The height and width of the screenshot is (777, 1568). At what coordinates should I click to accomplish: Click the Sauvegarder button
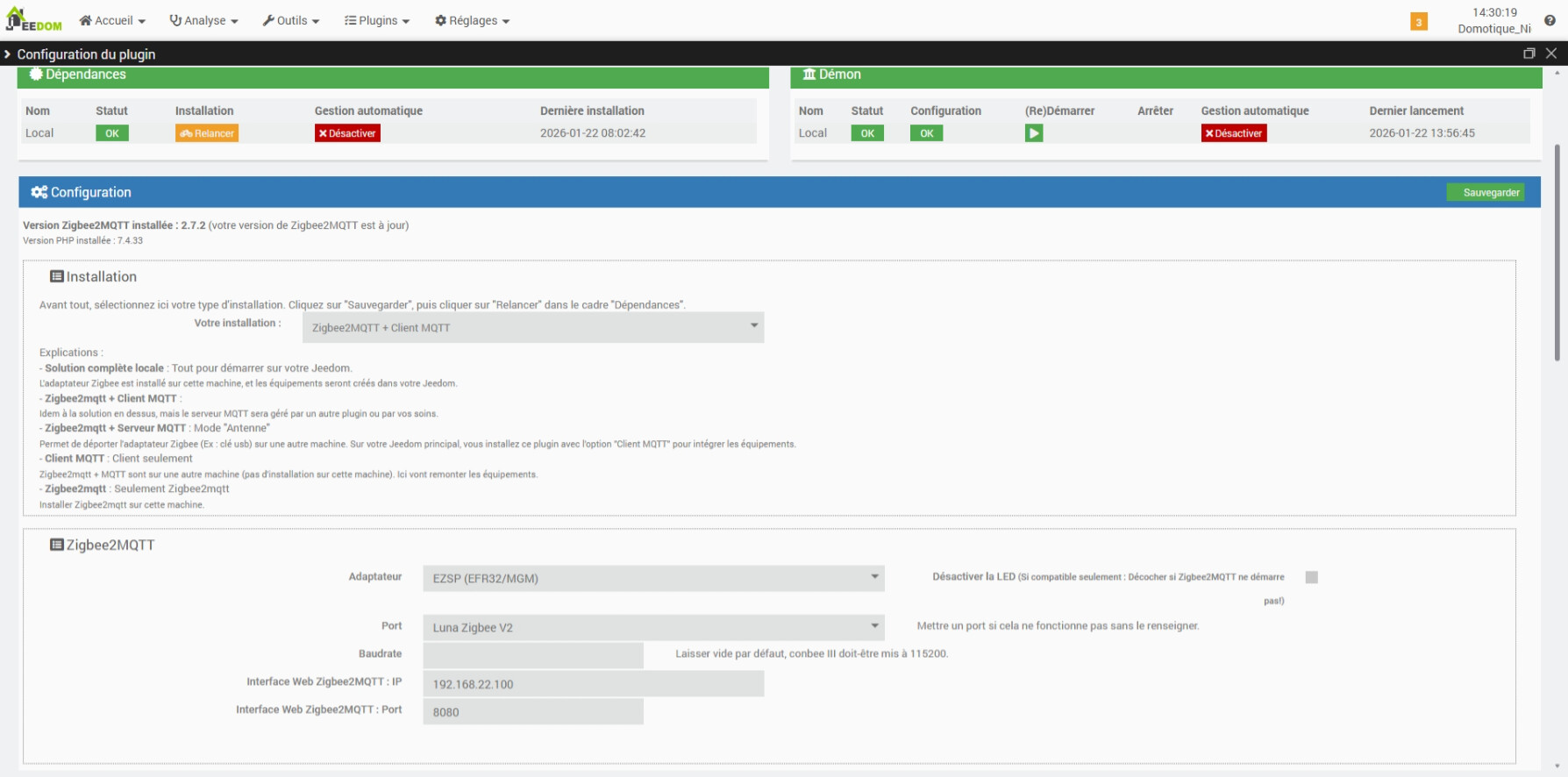(x=1486, y=192)
